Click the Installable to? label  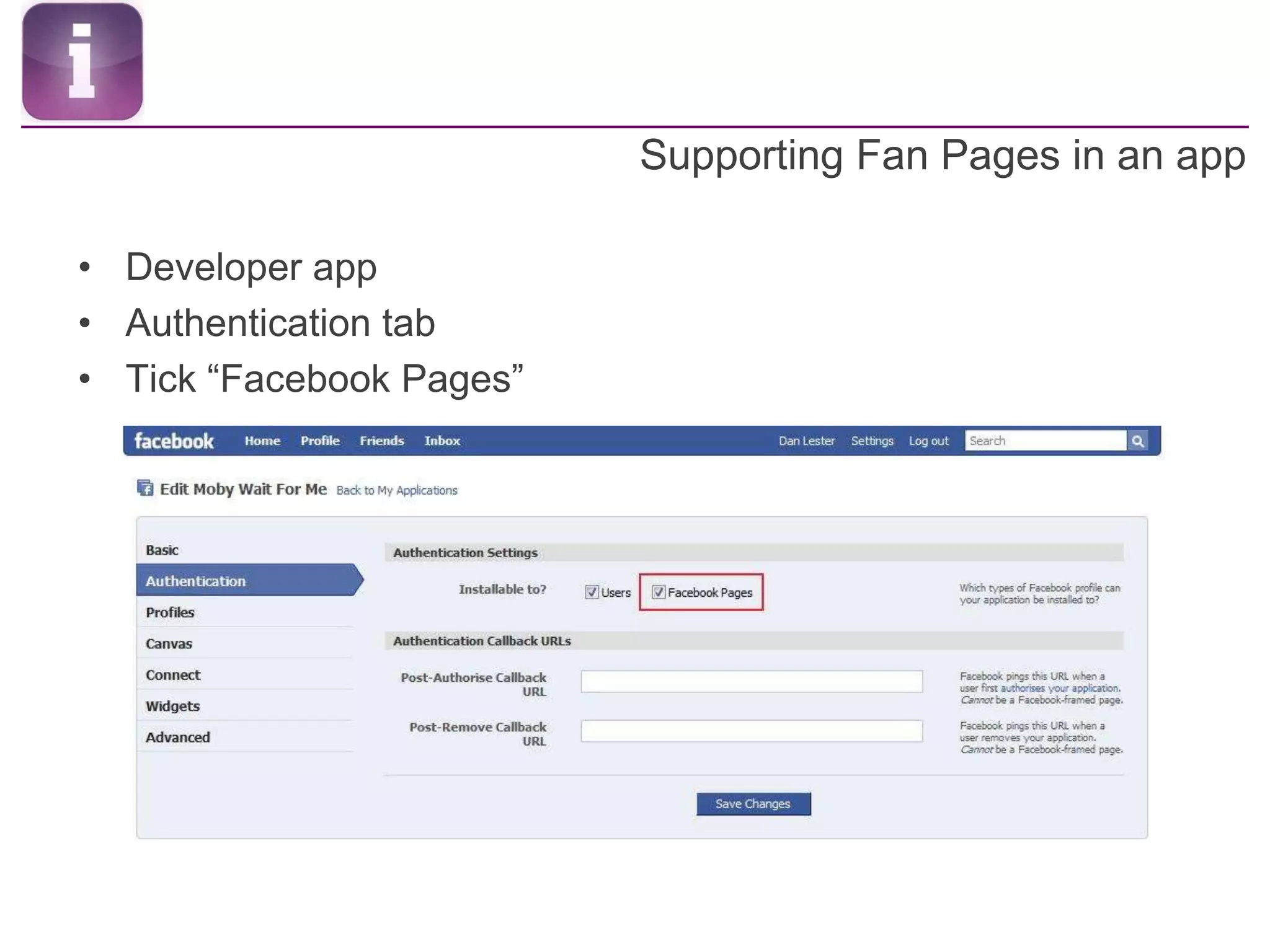point(502,589)
